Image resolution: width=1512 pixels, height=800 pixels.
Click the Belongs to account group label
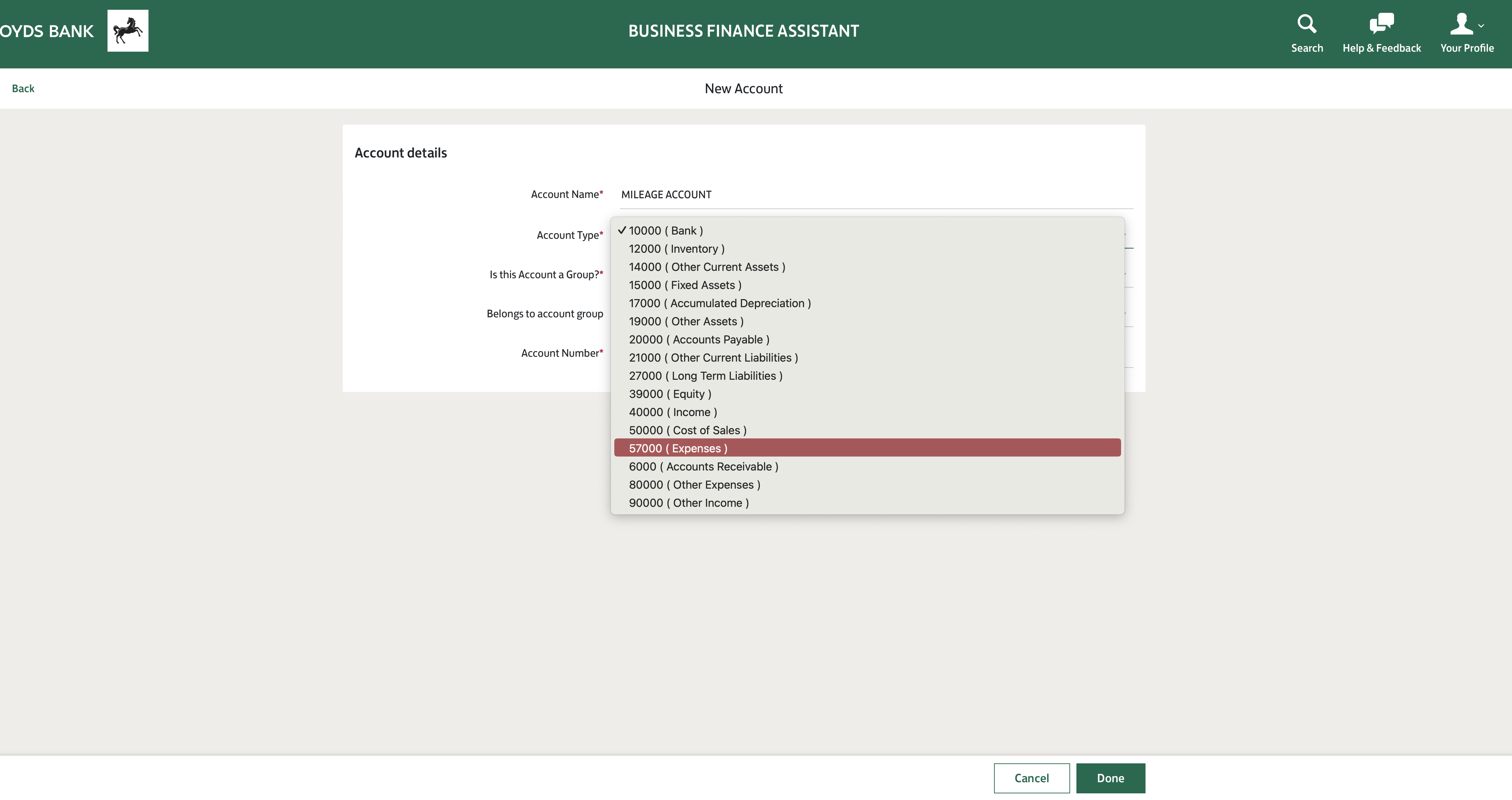545,314
